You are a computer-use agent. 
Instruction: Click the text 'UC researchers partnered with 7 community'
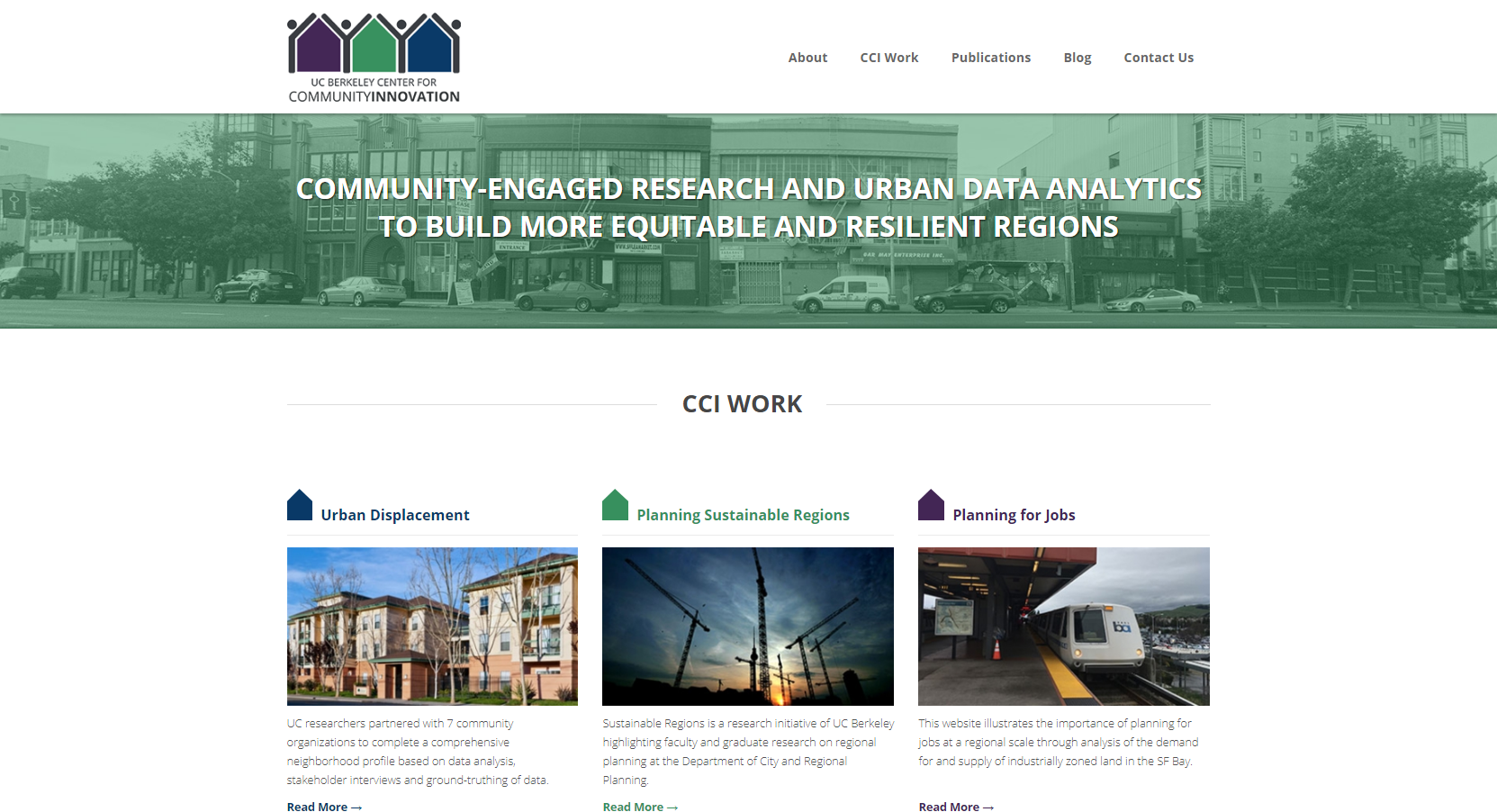[x=400, y=724]
